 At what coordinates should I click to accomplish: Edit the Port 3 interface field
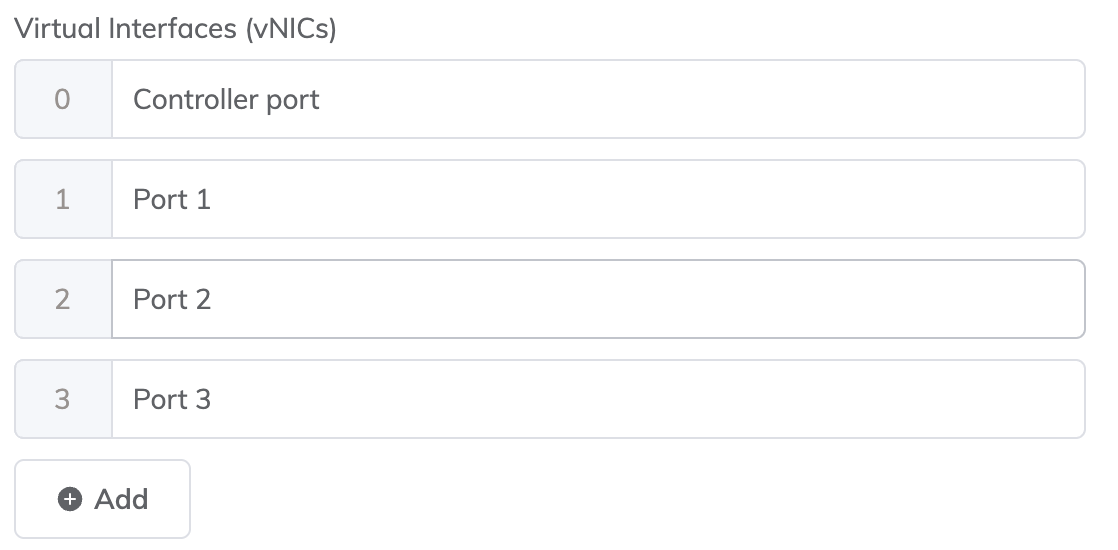598,399
